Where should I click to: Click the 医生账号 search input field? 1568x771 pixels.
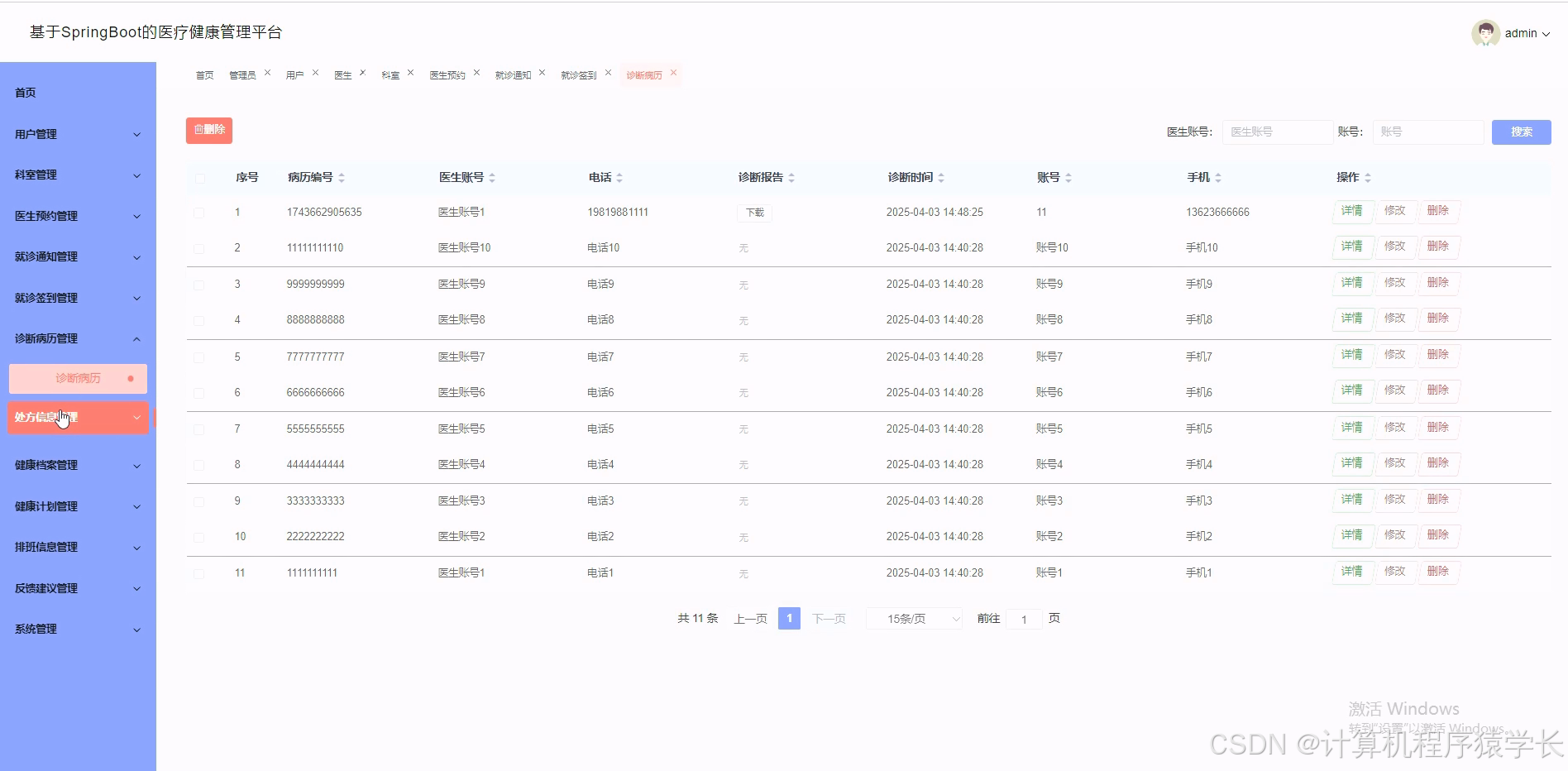[x=1276, y=132]
